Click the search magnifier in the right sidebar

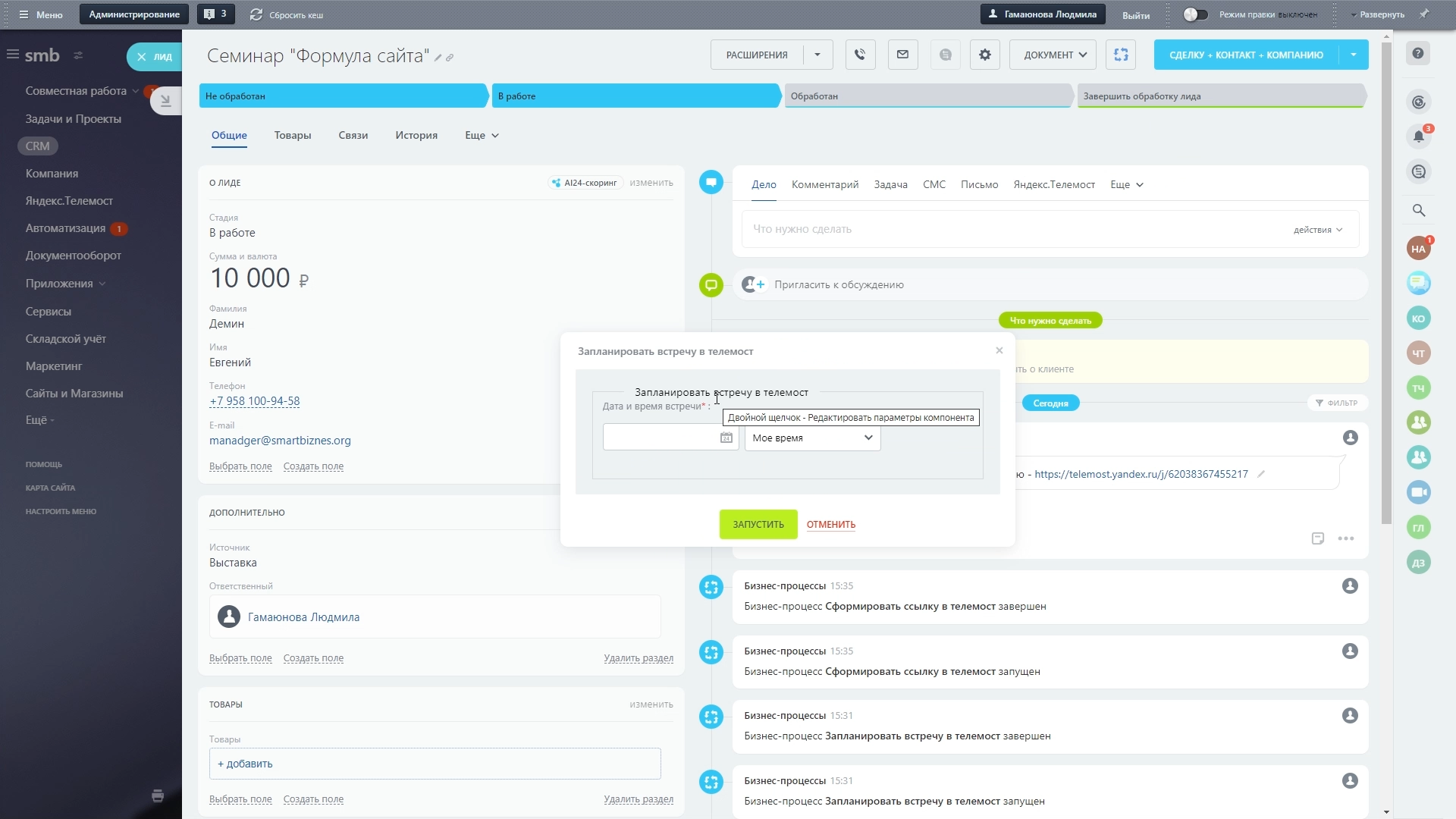tap(1419, 211)
